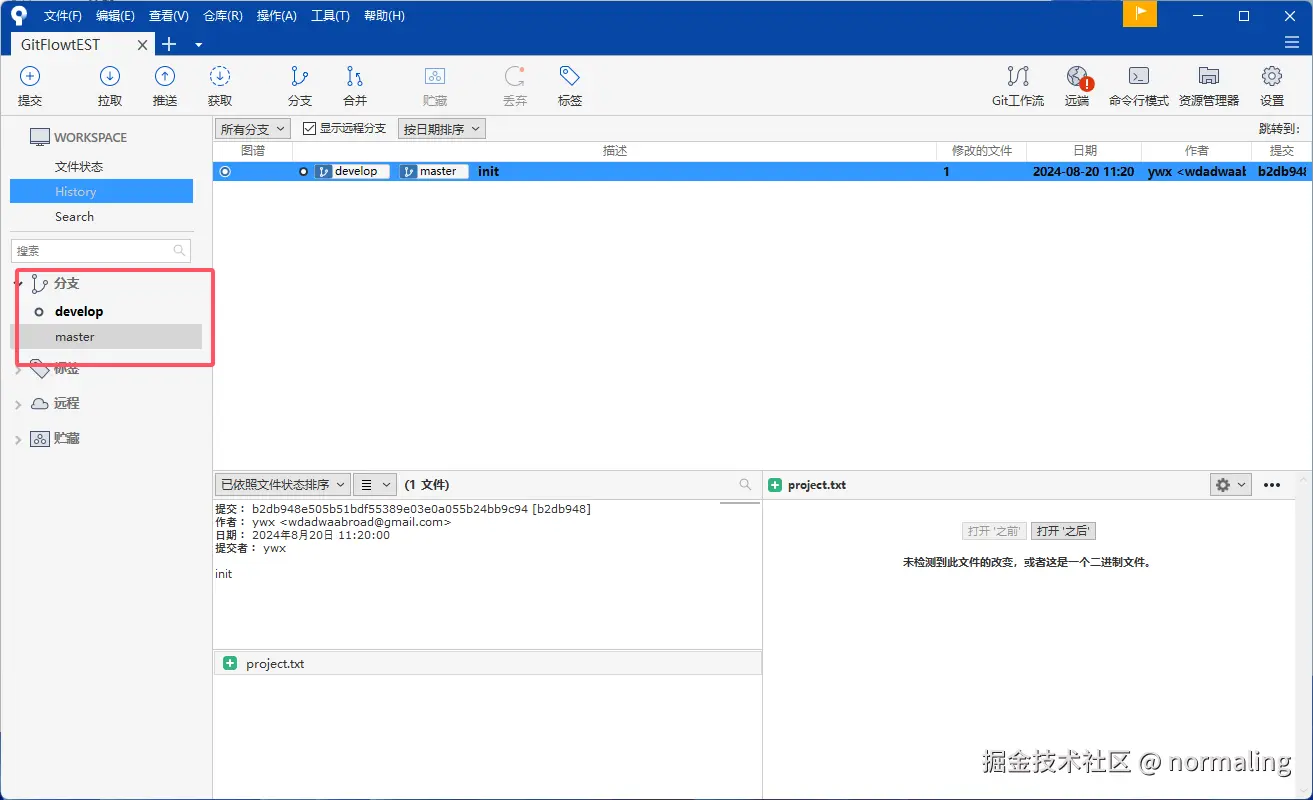The height and width of the screenshot is (800, 1313).
Task: Click the Commit (提交) toolbar icon
Action: coord(30,77)
